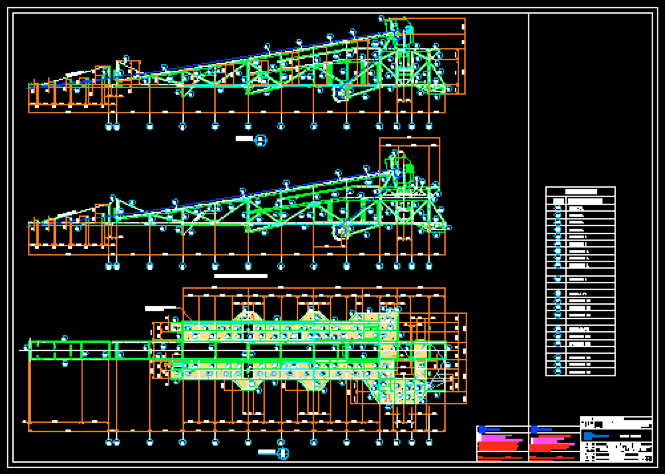Image resolution: width=665 pixels, height=474 pixels.
Task: Click the blue bar inside the title block
Action: pyautogui.click(x=598, y=436)
